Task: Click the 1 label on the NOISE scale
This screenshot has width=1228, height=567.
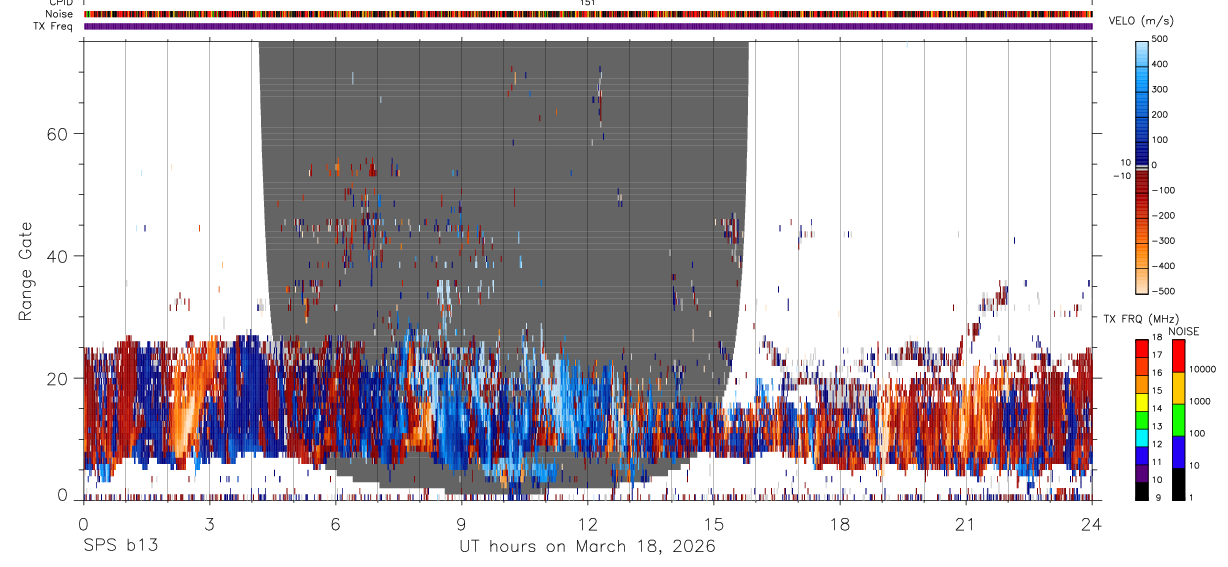Action: 1192,497
